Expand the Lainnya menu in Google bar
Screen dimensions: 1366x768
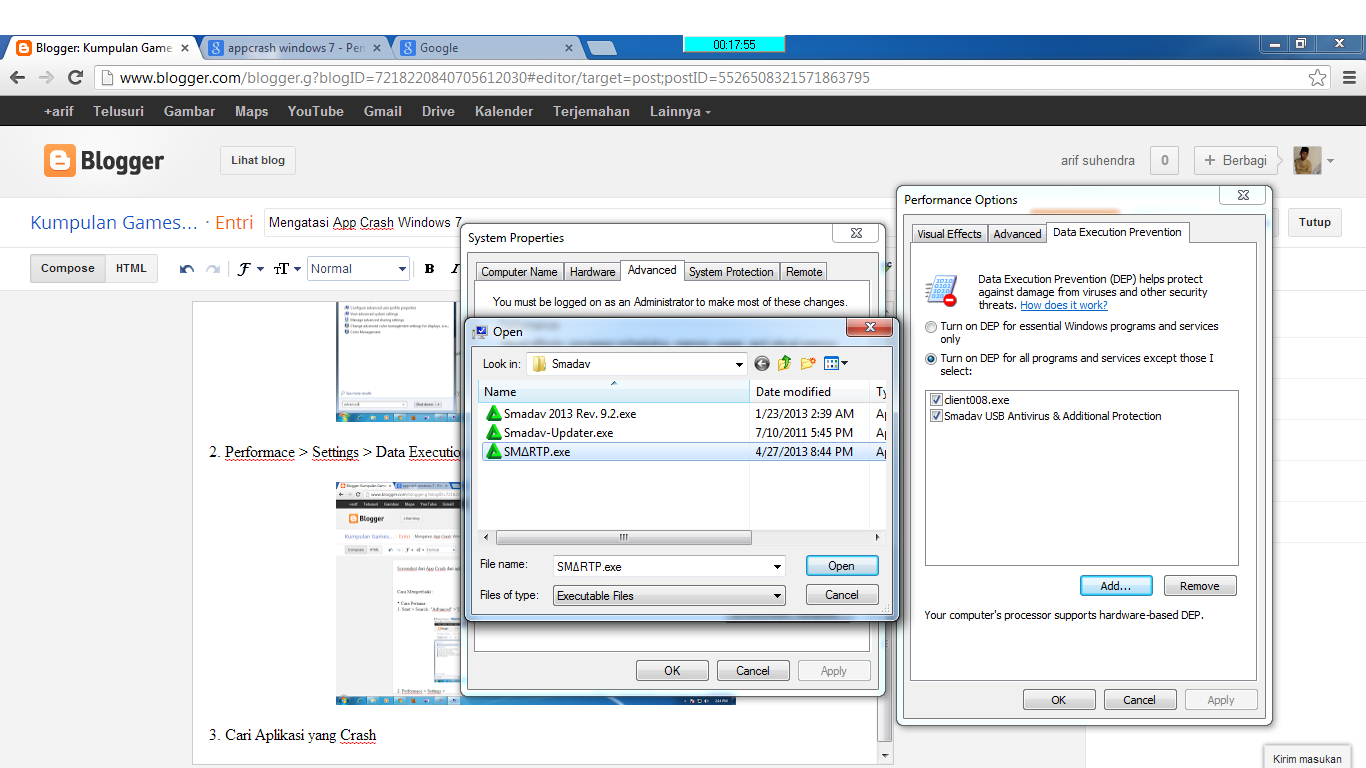click(x=680, y=112)
